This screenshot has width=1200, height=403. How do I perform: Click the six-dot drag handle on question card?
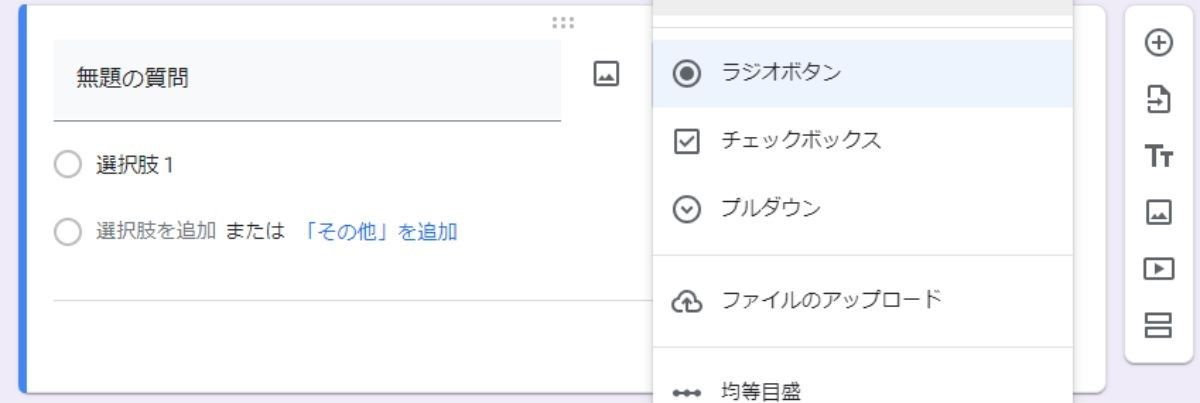[x=563, y=23]
